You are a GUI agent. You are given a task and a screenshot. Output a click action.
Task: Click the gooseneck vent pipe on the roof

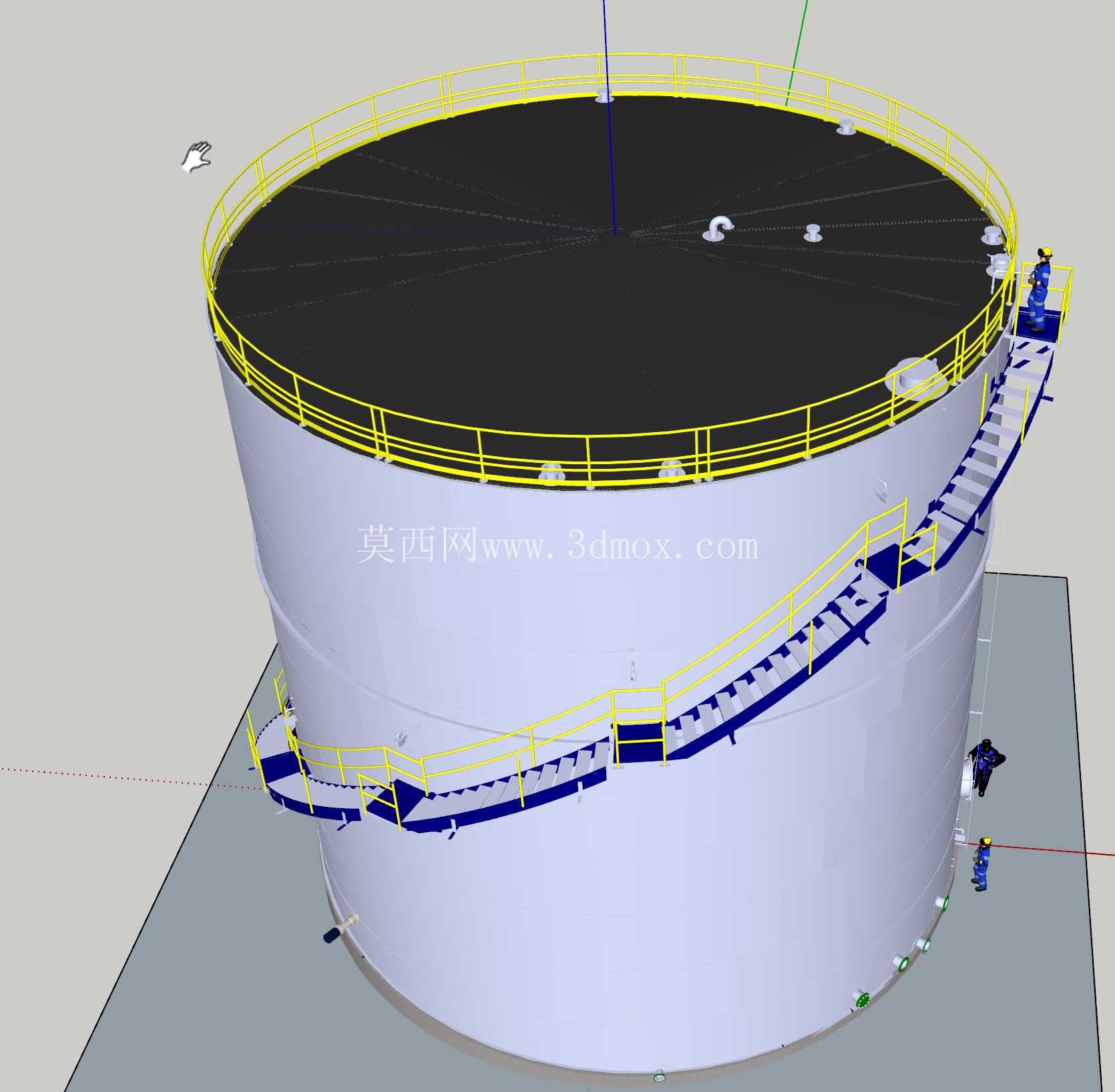718,228
